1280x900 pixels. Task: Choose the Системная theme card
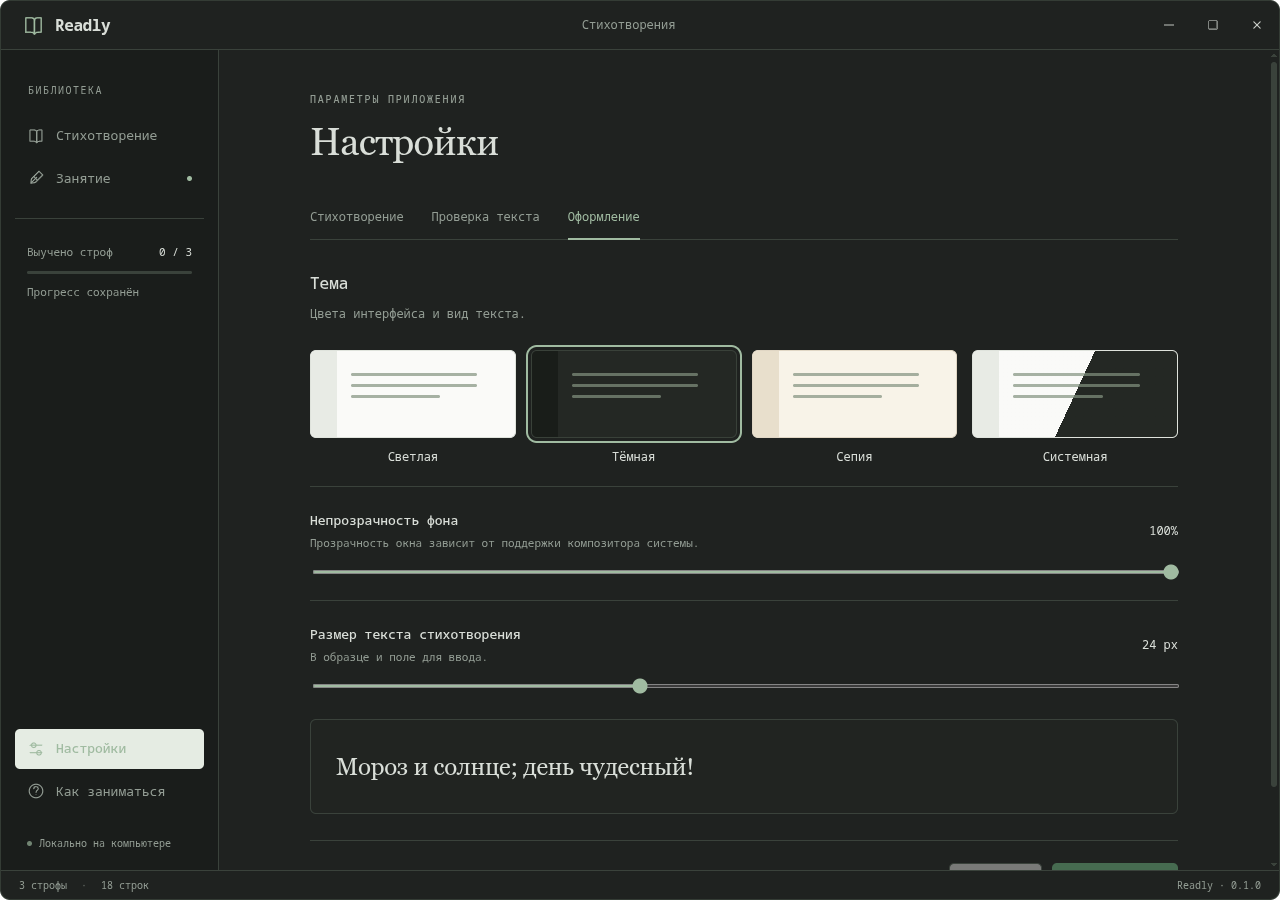tap(1075, 394)
